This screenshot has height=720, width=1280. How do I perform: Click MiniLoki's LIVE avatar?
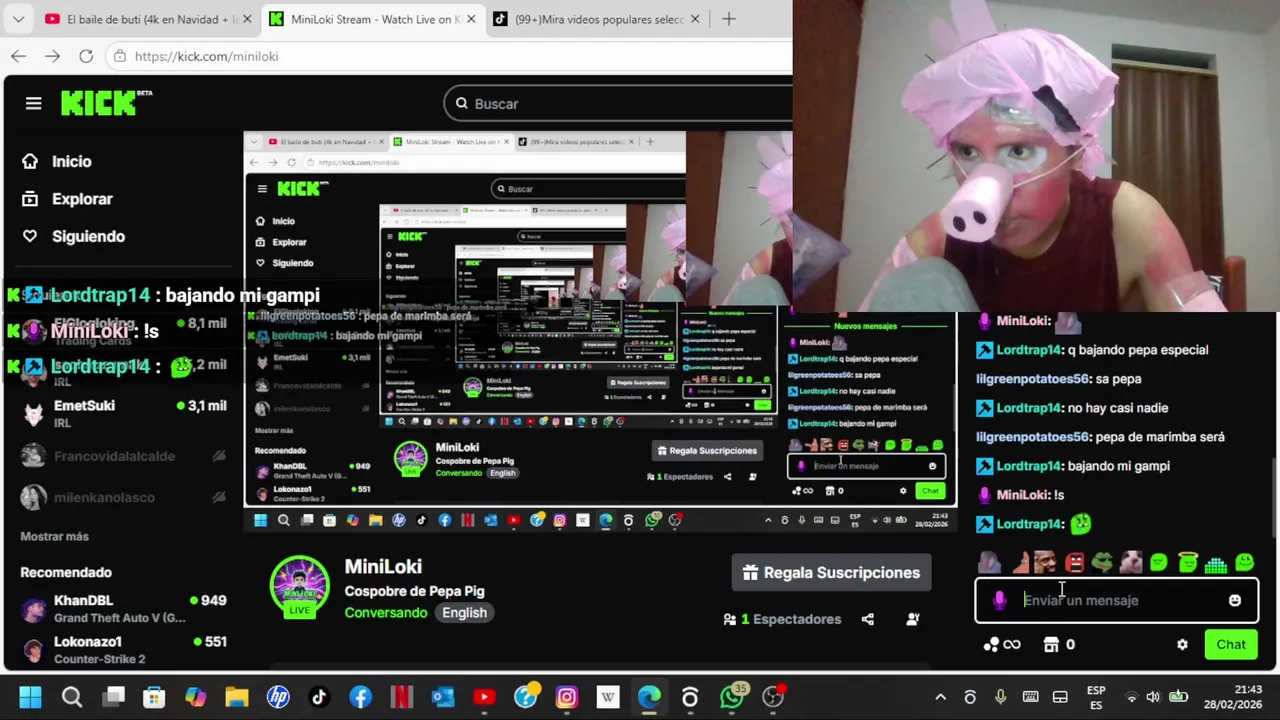click(300, 586)
